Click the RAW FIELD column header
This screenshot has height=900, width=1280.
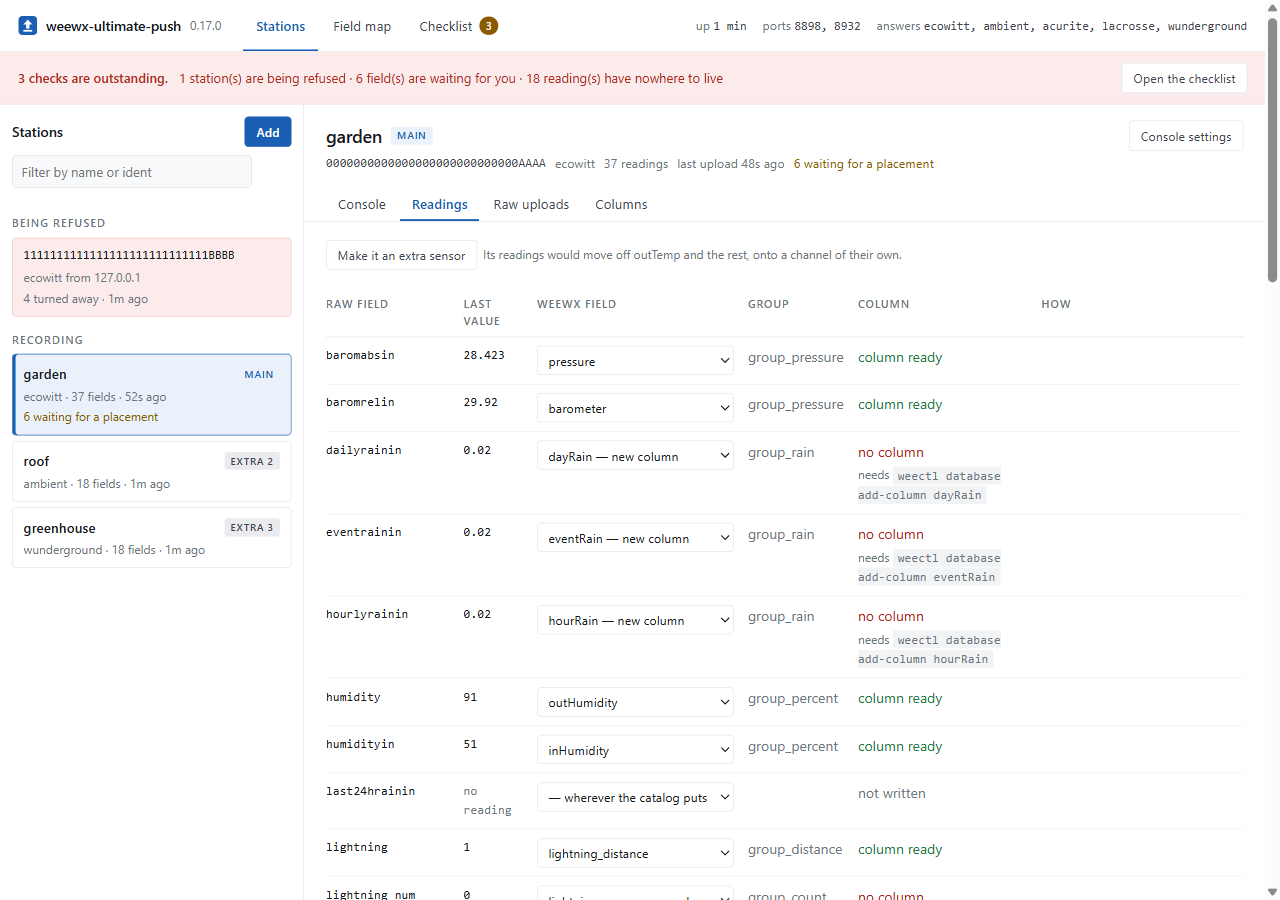coord(357,304)
